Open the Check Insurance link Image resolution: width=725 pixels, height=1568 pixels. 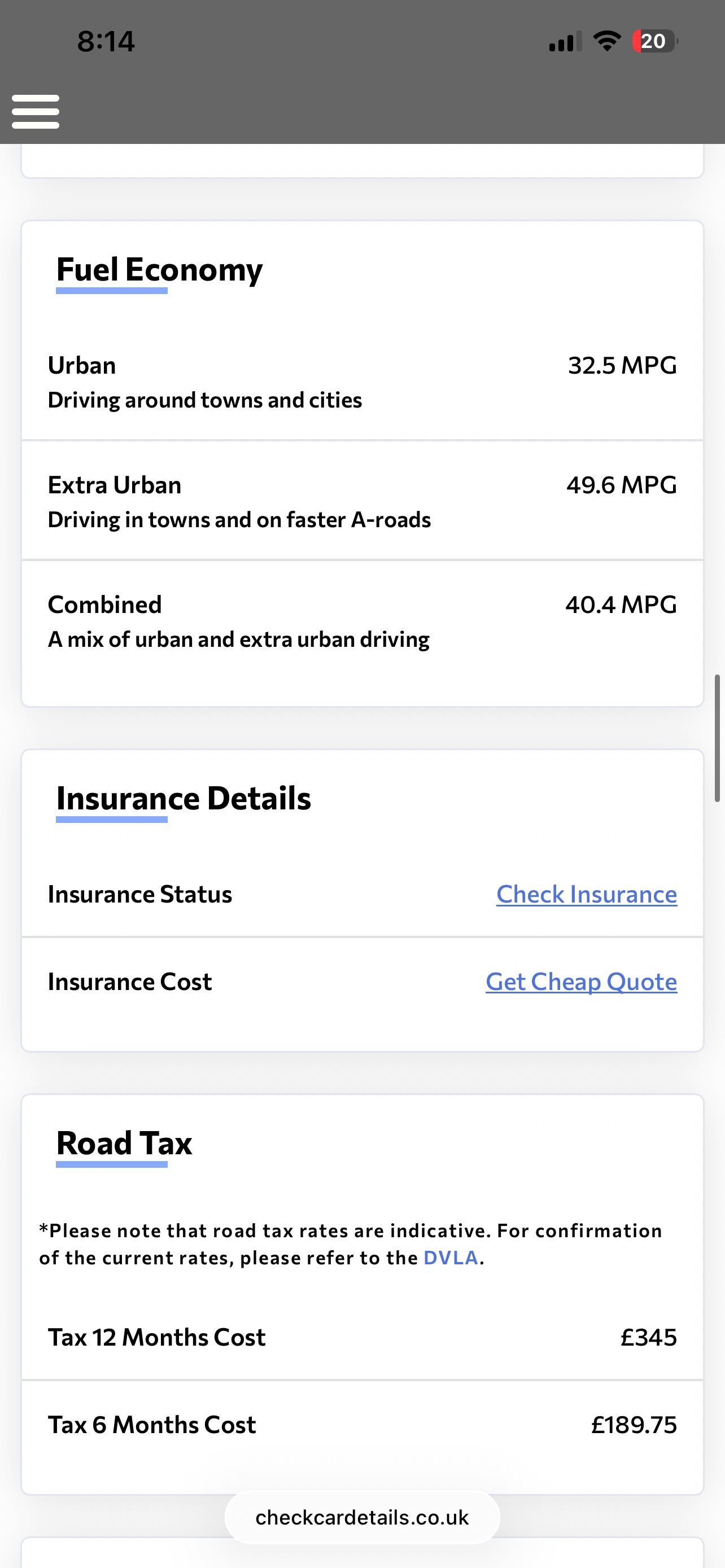pos(586,894)
